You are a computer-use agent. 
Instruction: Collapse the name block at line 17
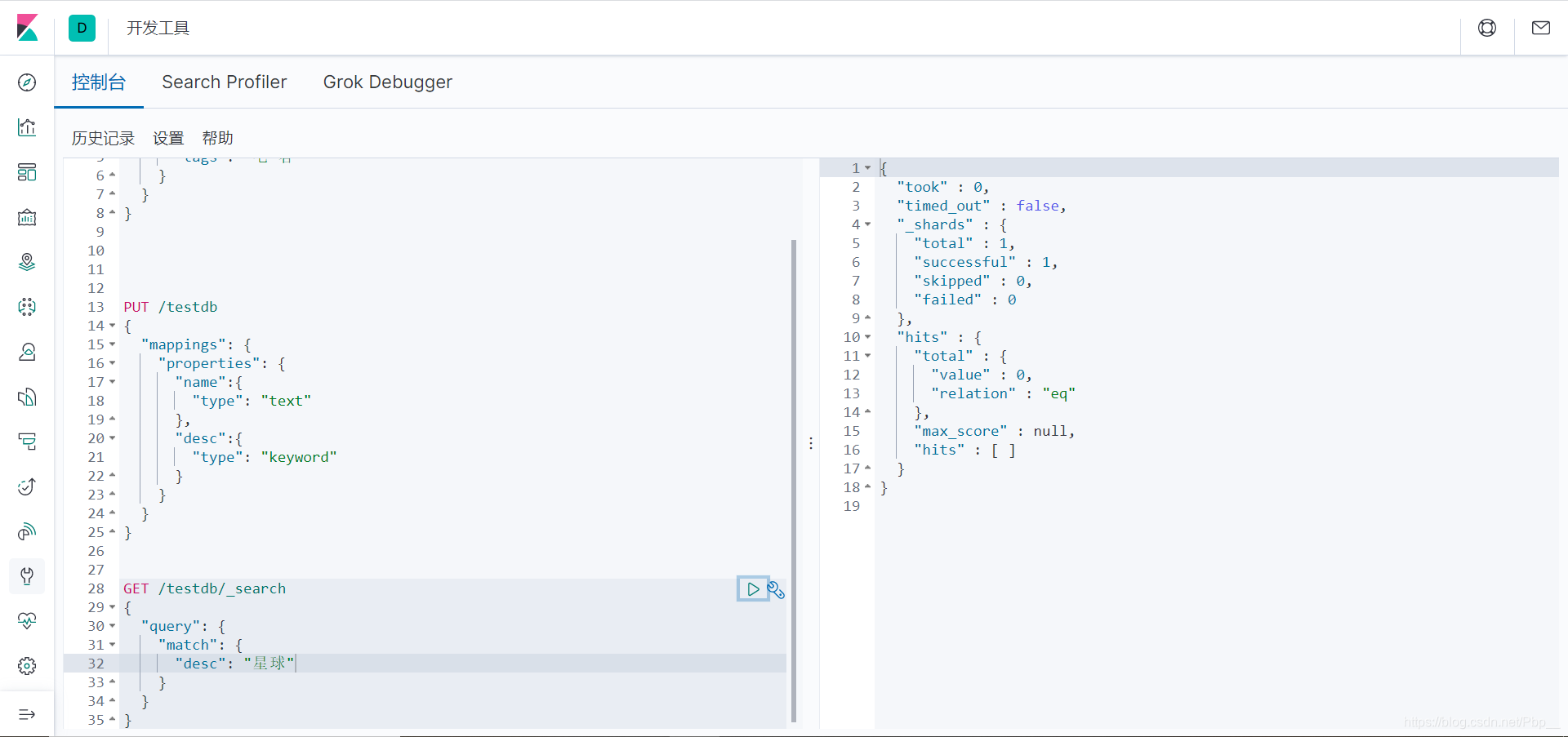tap(113, 382)
